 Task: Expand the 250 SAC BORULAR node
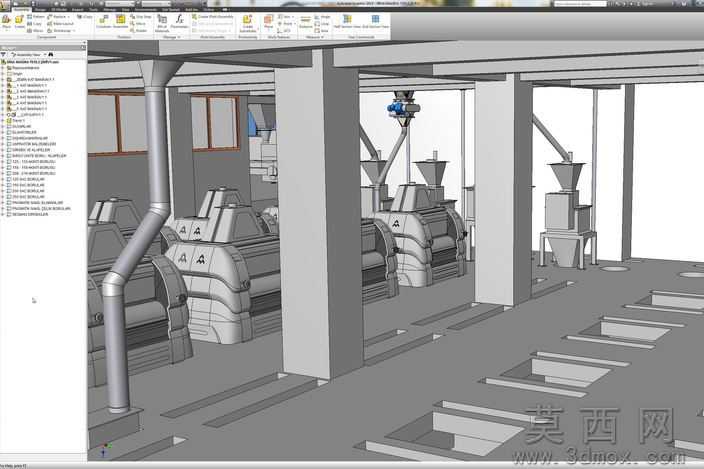[x=3, y=197]
